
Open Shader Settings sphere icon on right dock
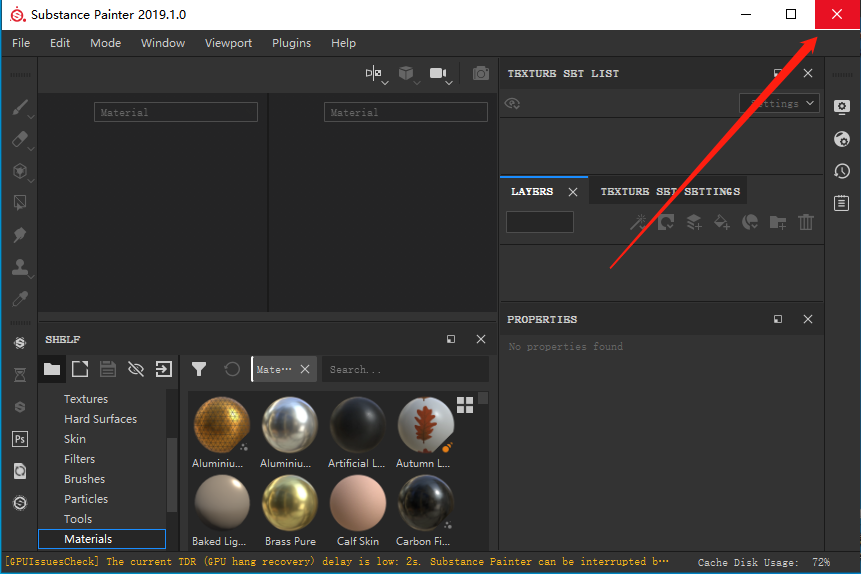[x=842, y=139]
